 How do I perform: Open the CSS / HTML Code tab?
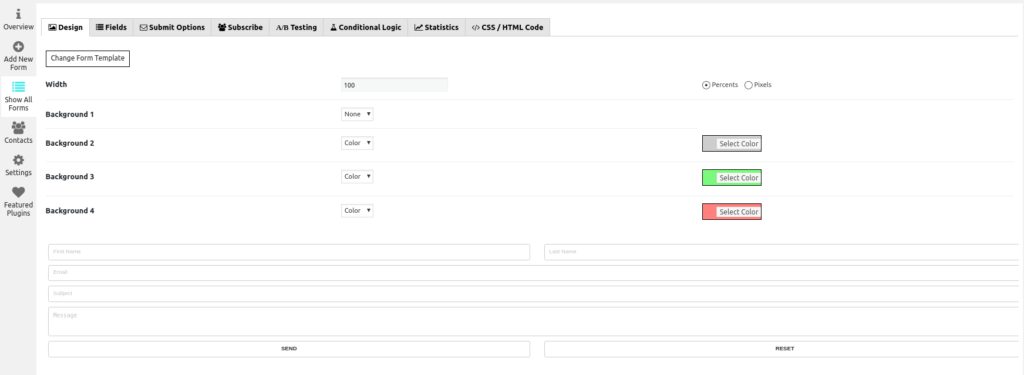507,27
